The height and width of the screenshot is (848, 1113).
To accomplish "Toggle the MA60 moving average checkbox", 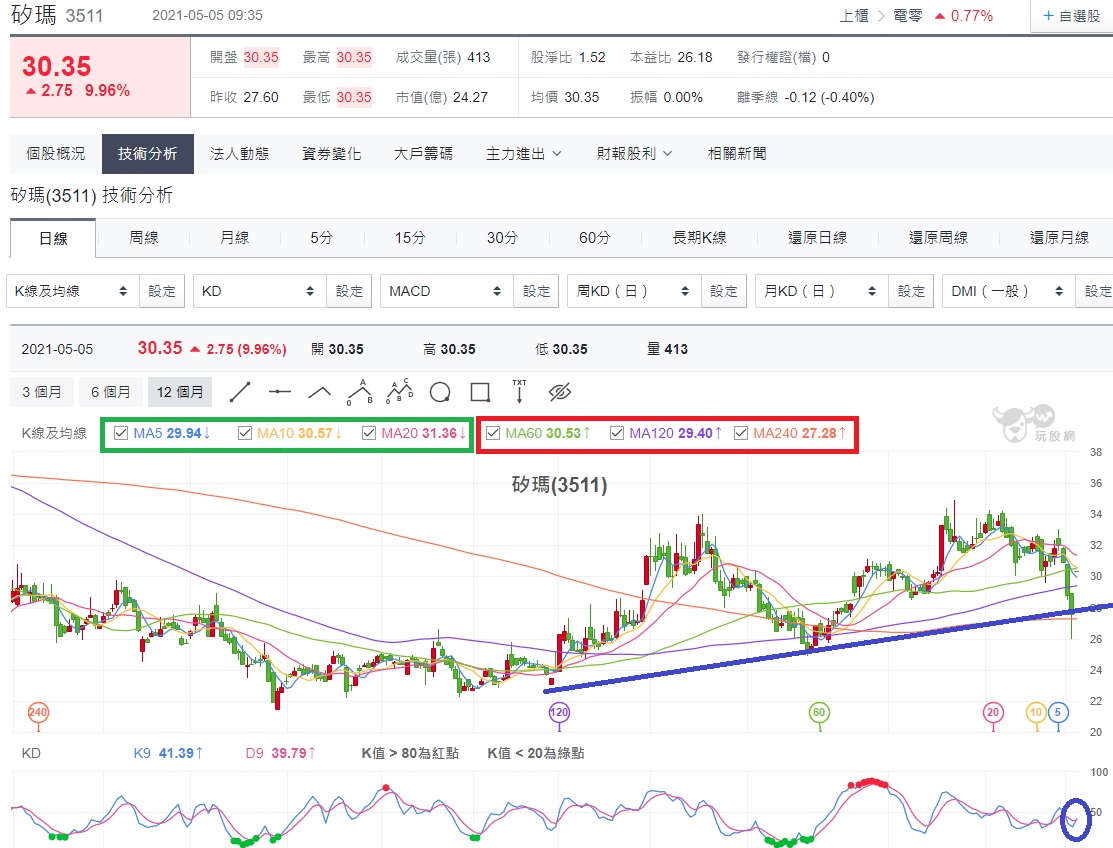I will tap(493, 433).
